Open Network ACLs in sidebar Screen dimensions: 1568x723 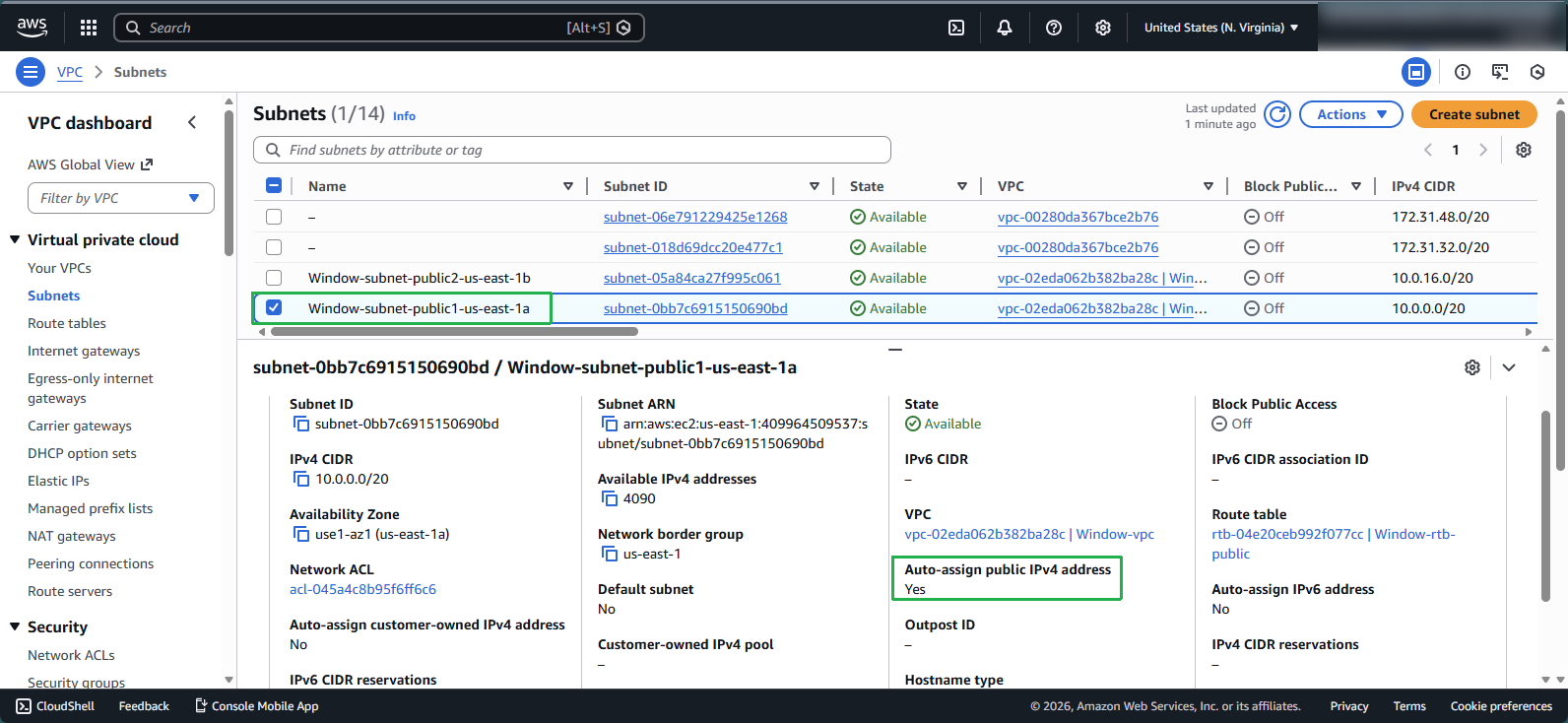click(71, 655)
